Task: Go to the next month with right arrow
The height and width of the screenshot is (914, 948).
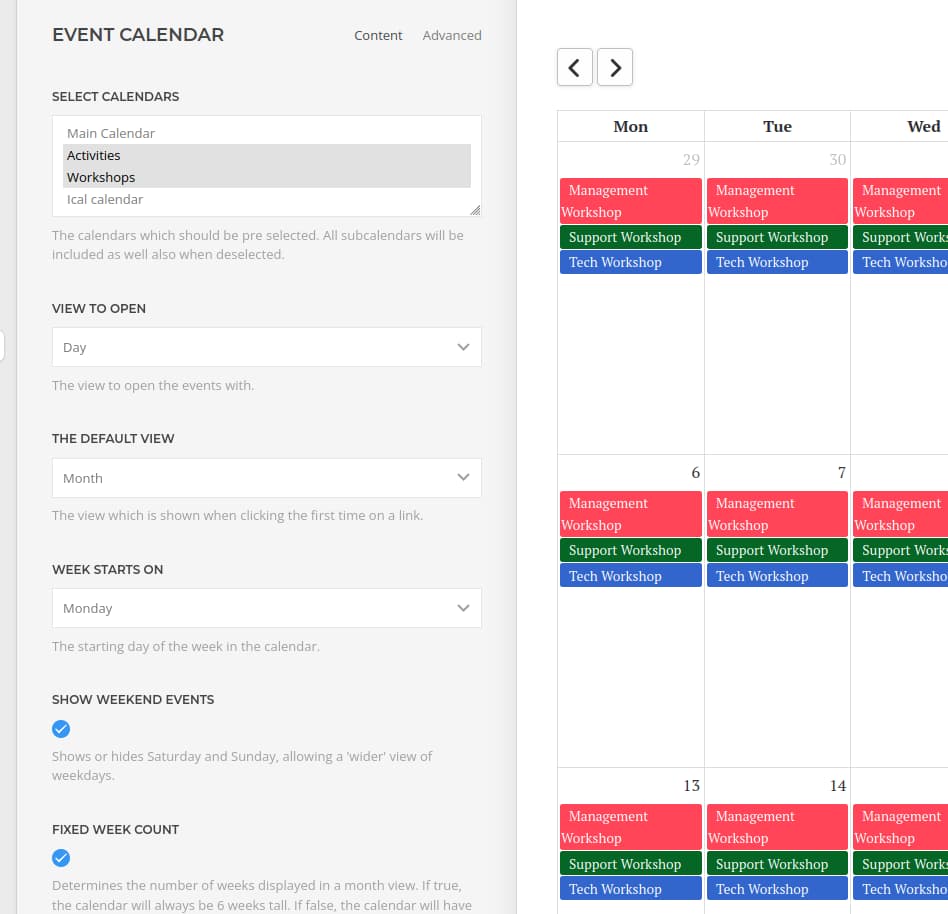Action: 615,67
